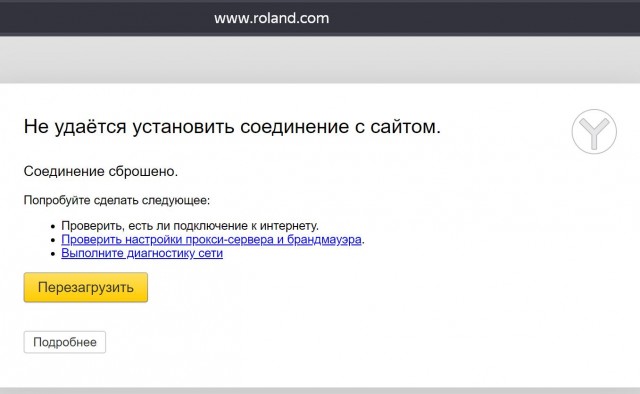Select the text Попробуйте сделать следующее:

pos(117,200)
